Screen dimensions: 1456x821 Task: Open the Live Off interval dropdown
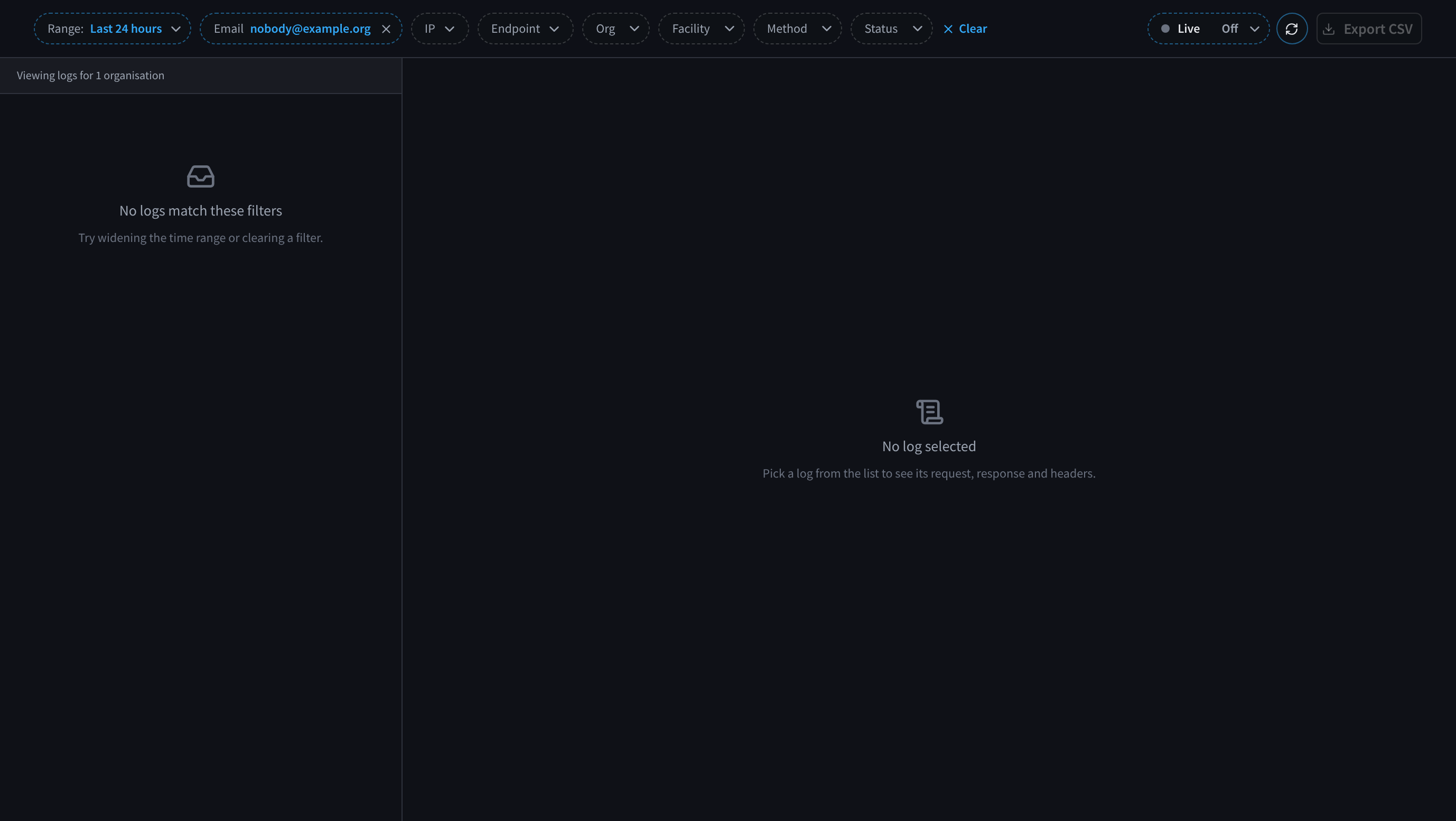1208,29
